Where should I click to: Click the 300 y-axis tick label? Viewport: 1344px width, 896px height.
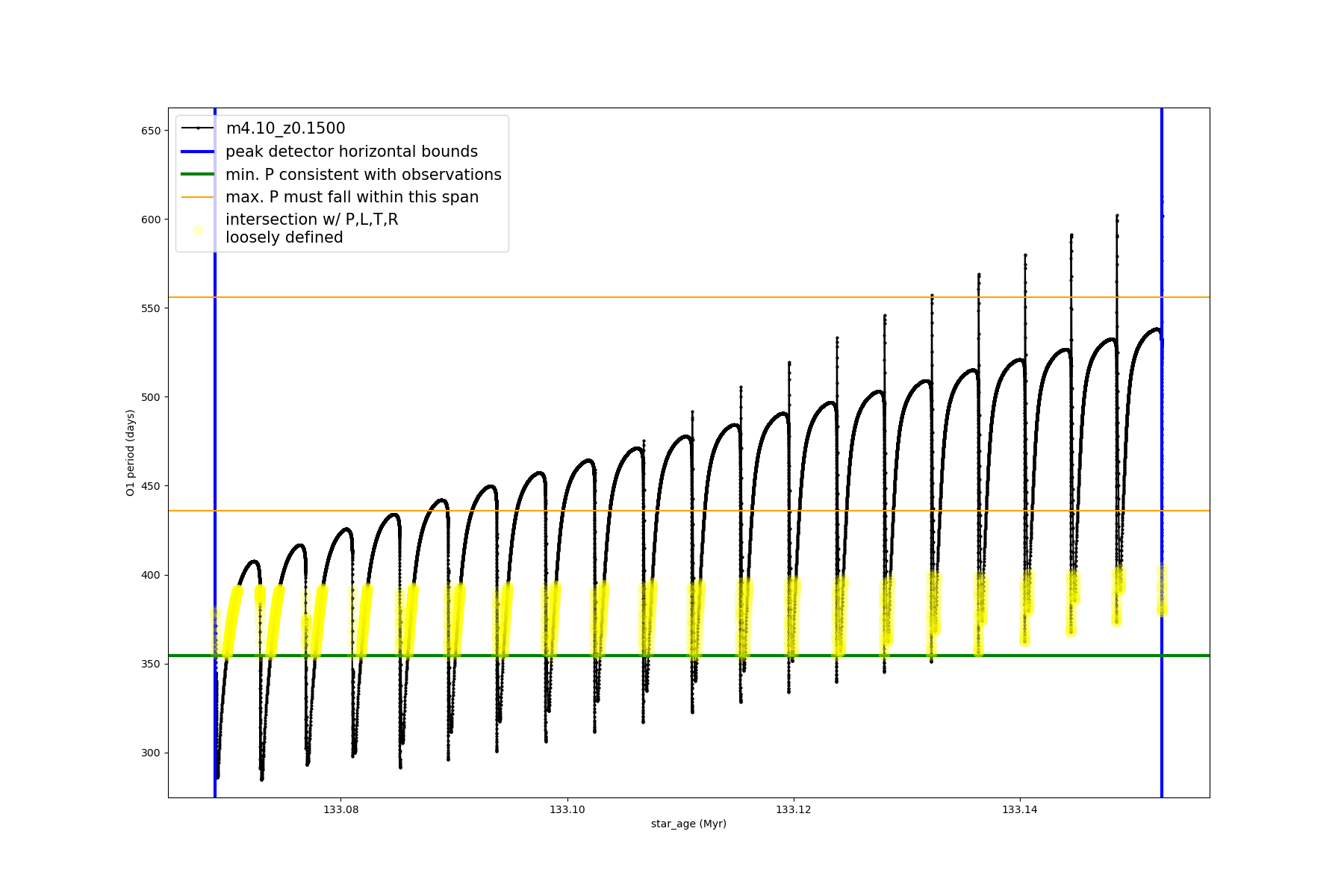tap(151, 753)
